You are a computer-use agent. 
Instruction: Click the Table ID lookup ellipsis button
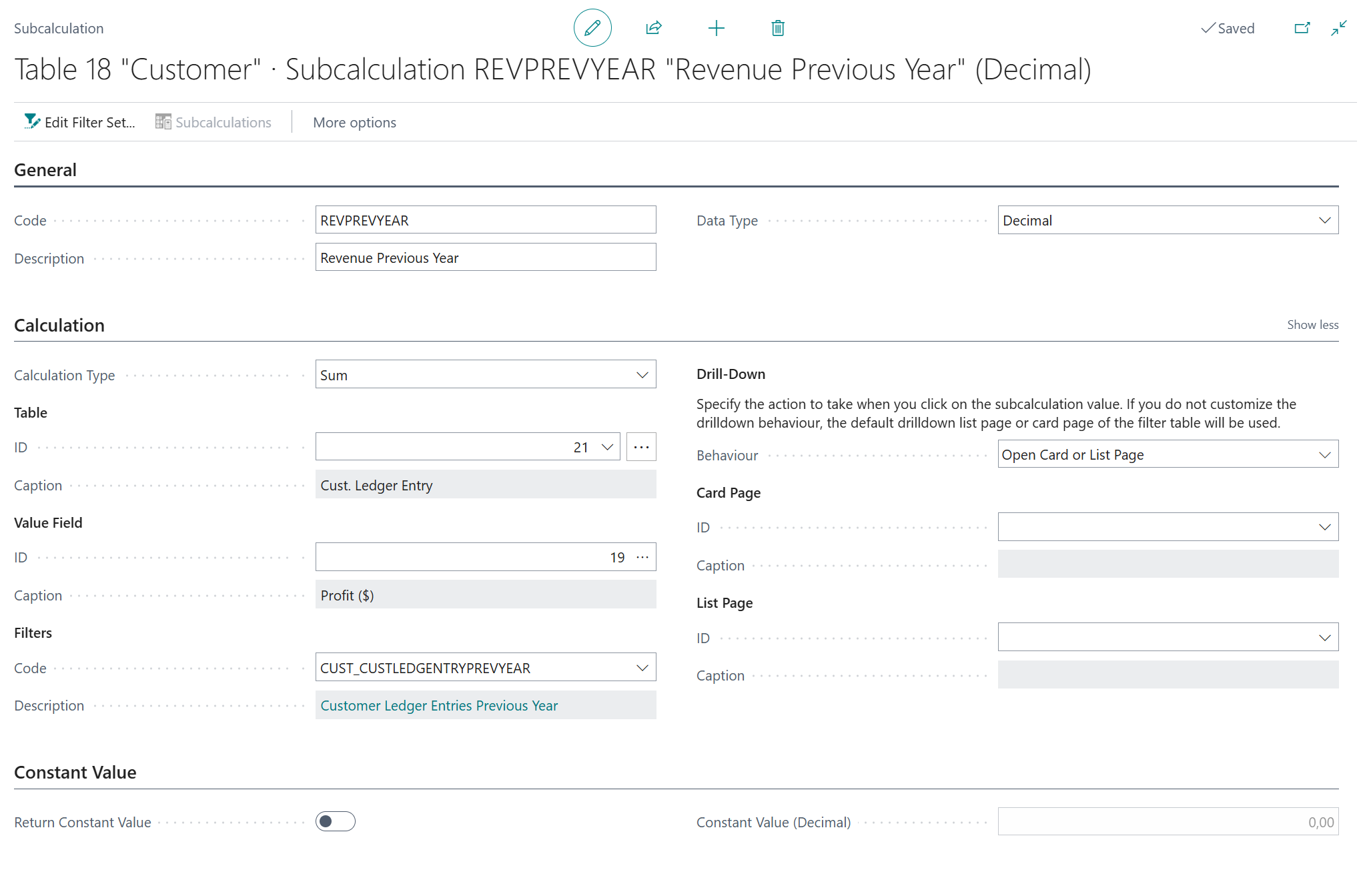point(641,447)
